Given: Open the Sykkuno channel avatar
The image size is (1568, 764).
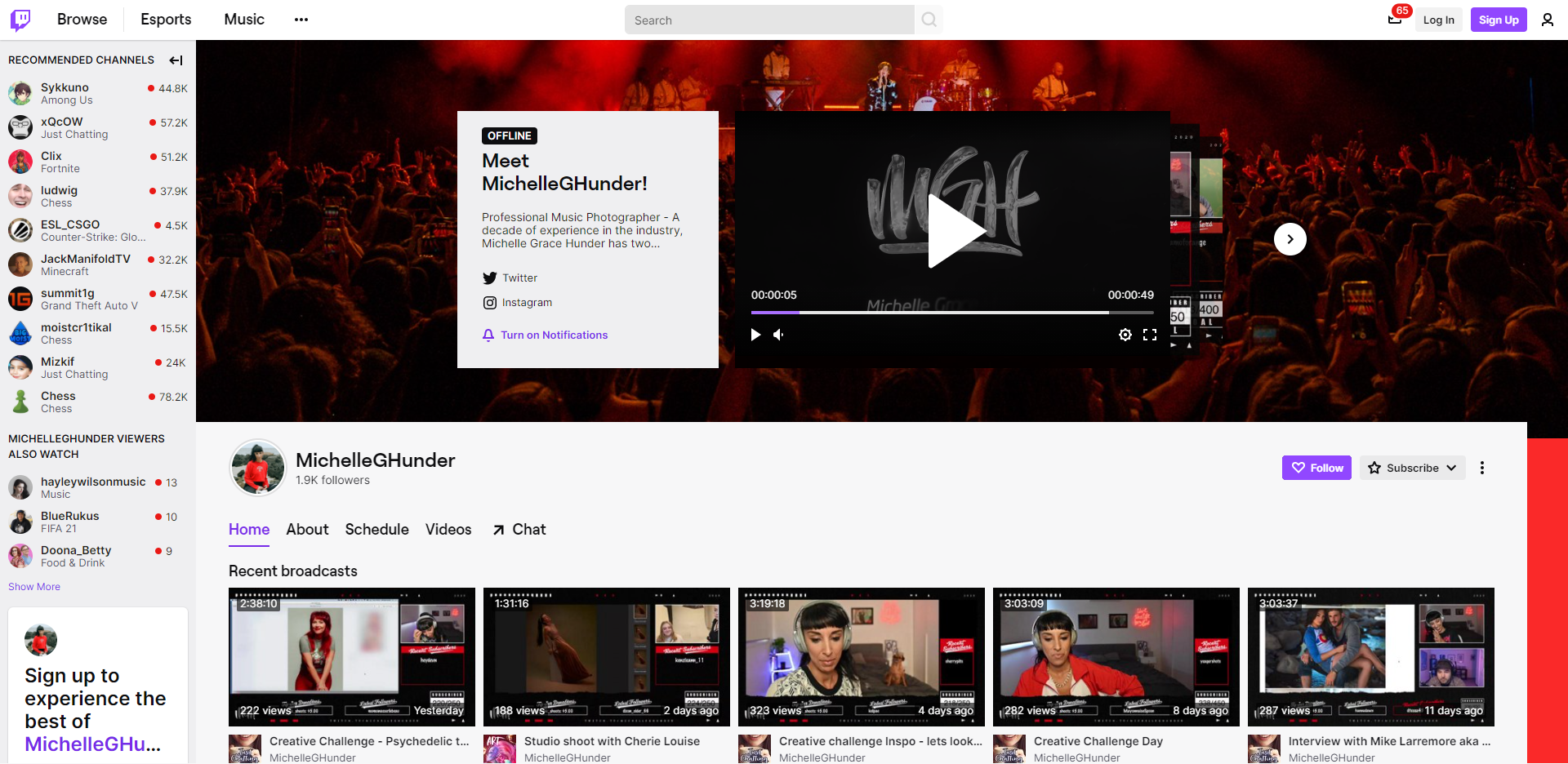Looking at the screenshot, I should 20,93.
